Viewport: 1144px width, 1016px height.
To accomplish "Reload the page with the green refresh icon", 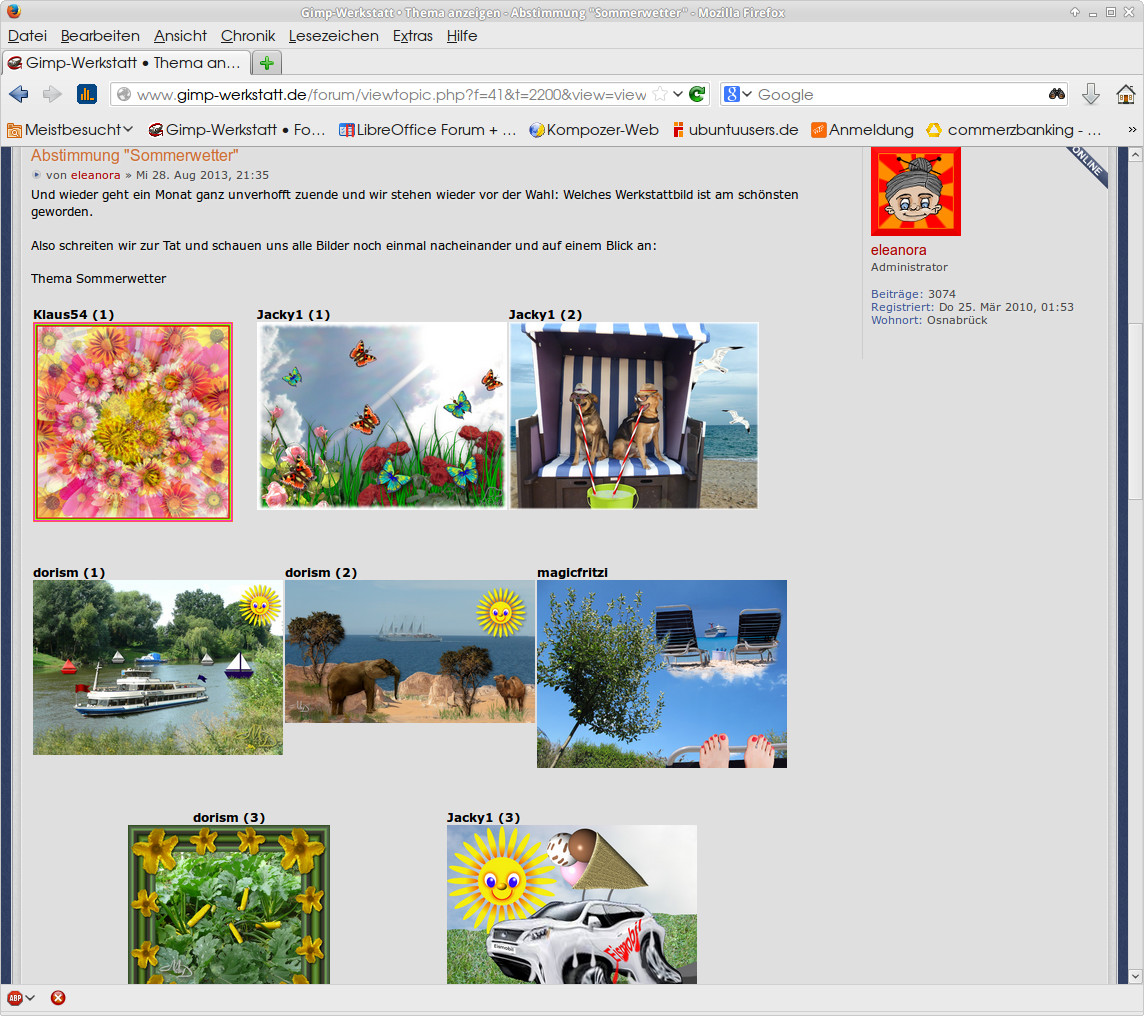I will tap(698, 94).
